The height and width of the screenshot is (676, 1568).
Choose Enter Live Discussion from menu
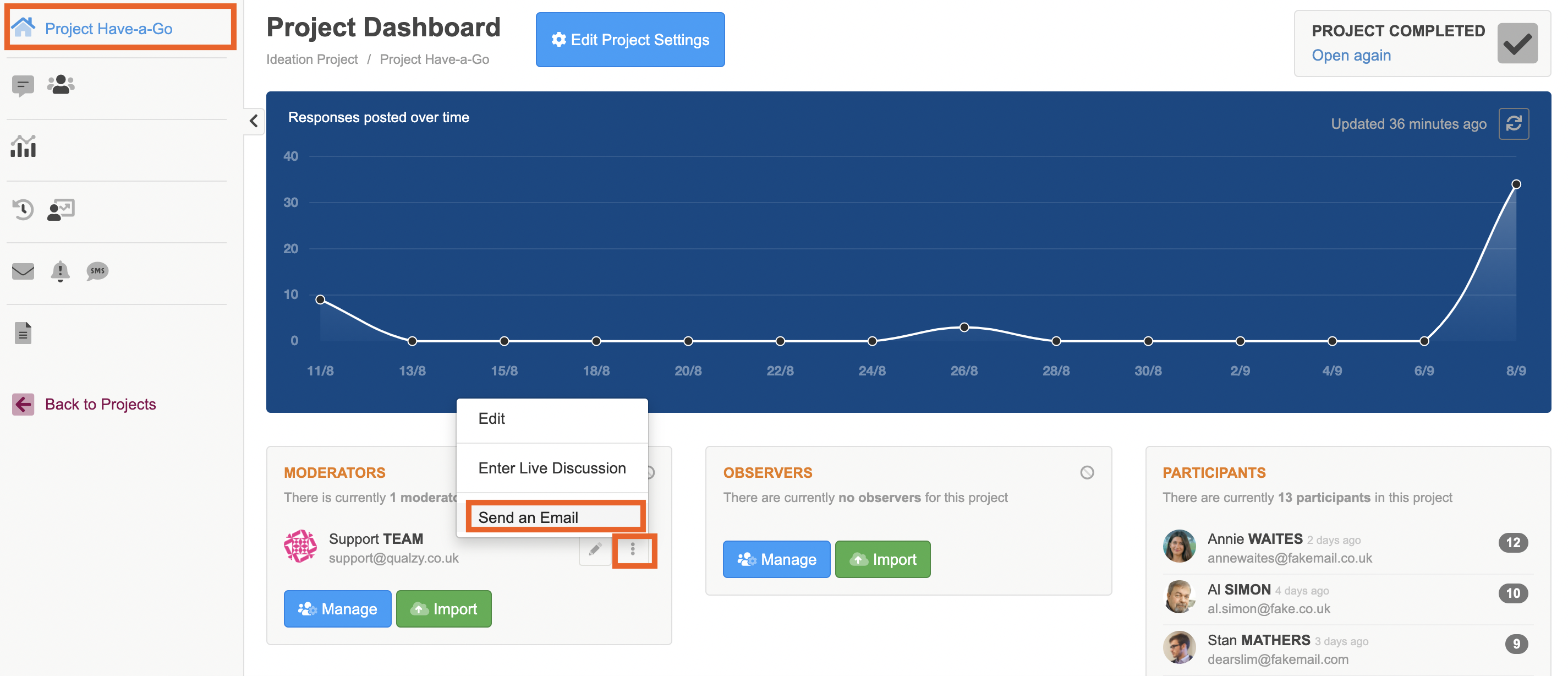pyautogui.click(x=551, y=468)
